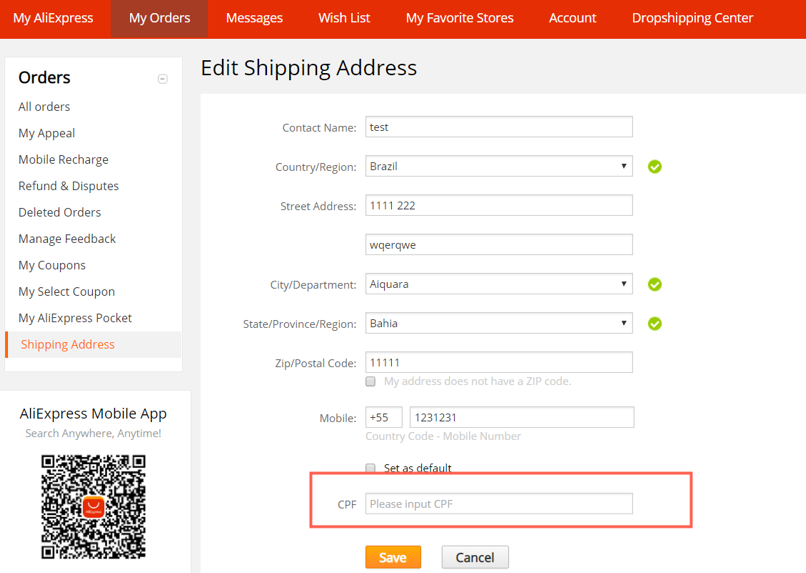
Task: Click green checkmark beside Country/Region
Action: tap(654, 167)
